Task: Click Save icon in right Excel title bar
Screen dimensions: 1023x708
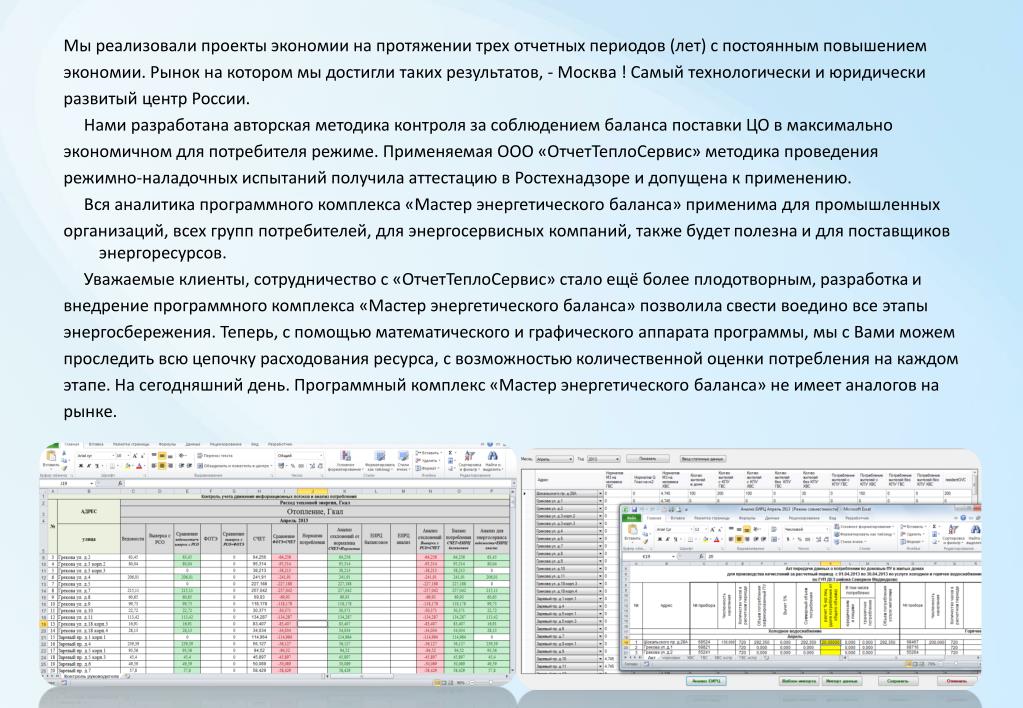Action: coord(634,510)
